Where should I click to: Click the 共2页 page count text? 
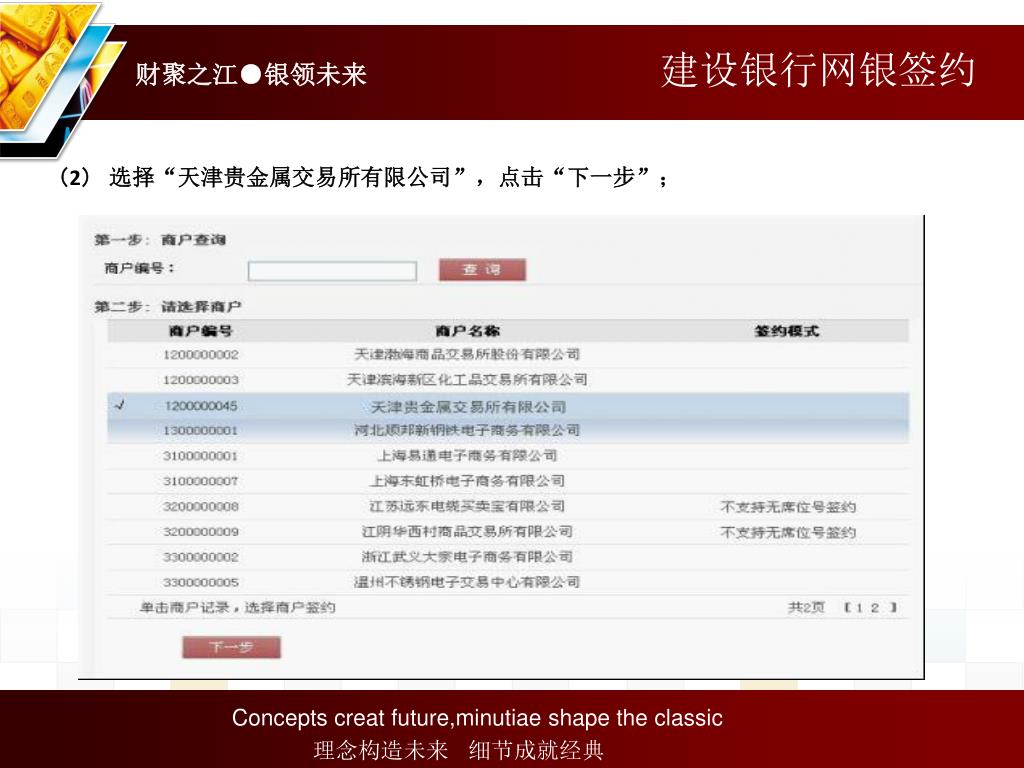tap(807, 607)
